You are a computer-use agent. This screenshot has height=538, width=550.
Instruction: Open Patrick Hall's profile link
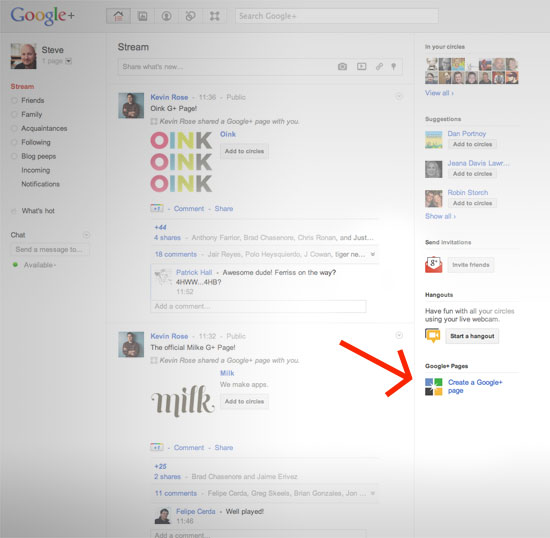[x=194, y=272]
